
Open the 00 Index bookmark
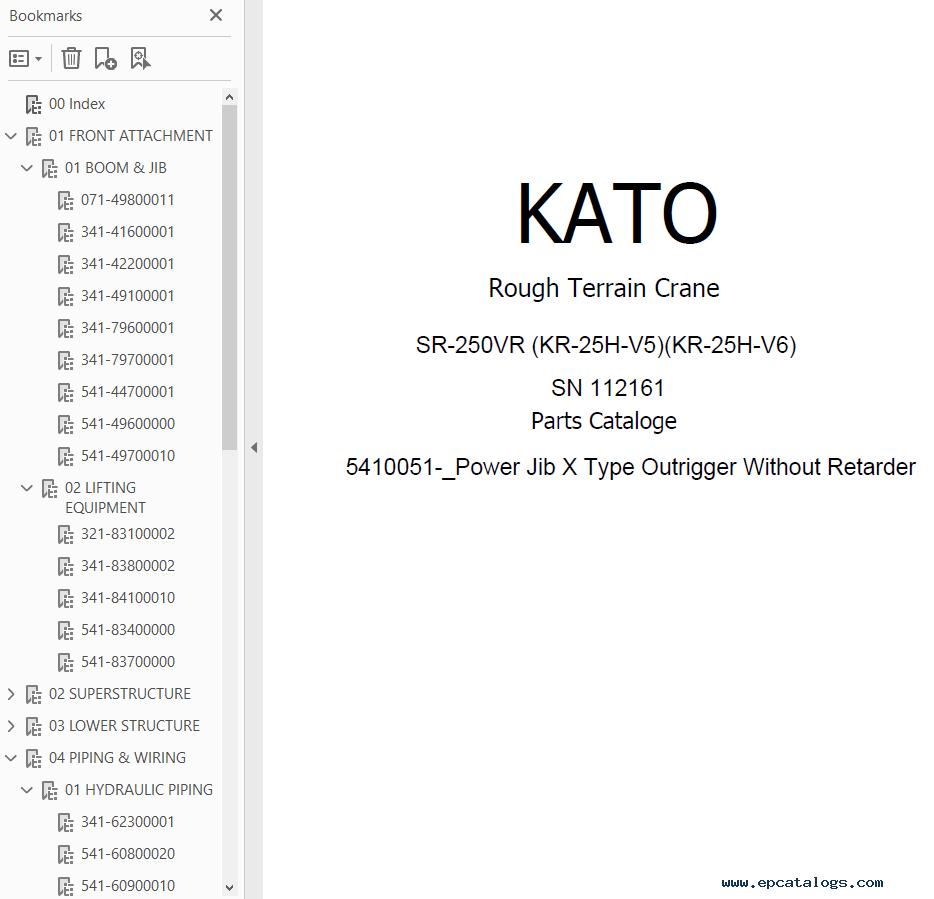tap(77, 104)
